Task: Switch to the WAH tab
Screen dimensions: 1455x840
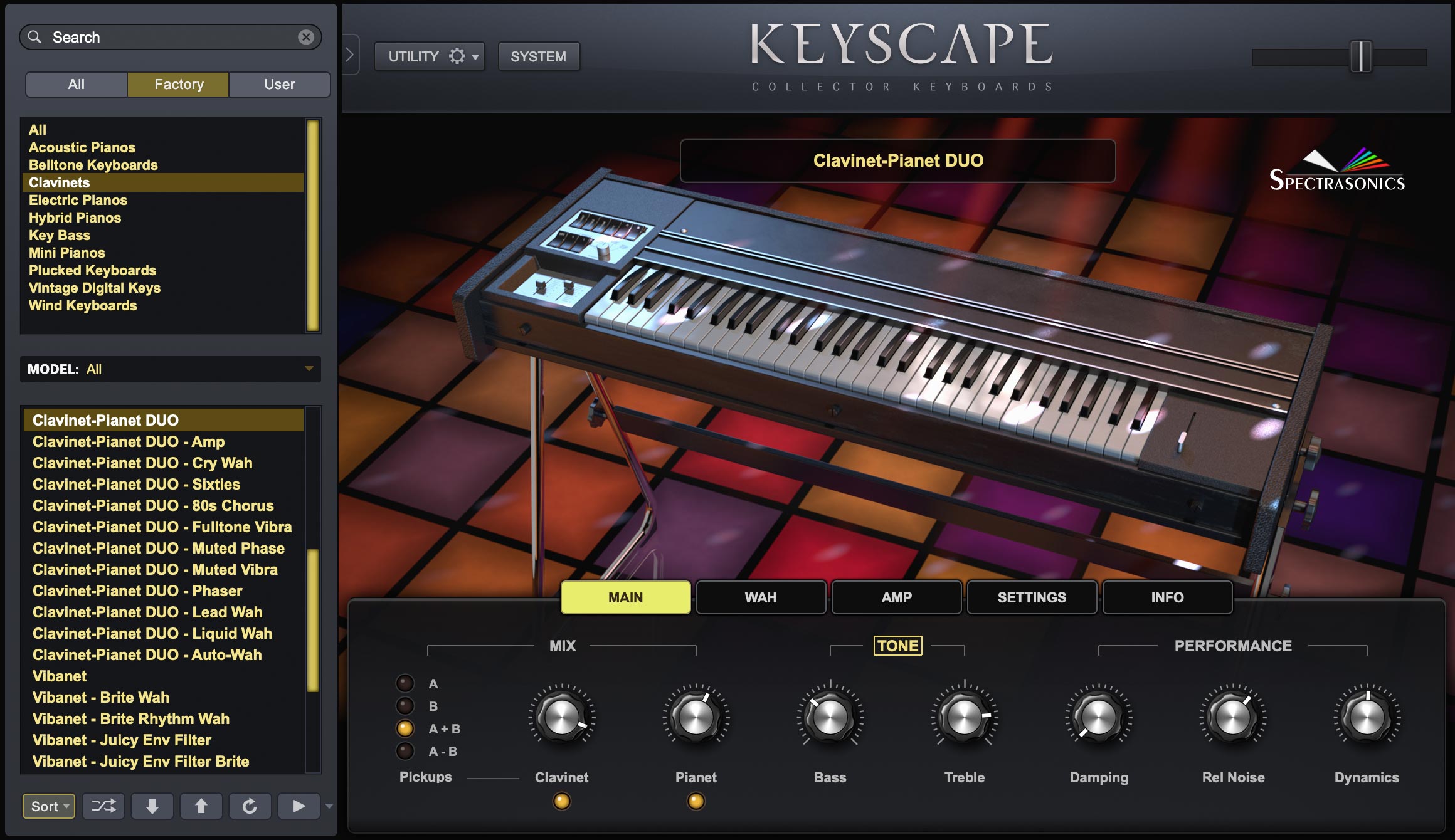Action: (x=761, y=597)
